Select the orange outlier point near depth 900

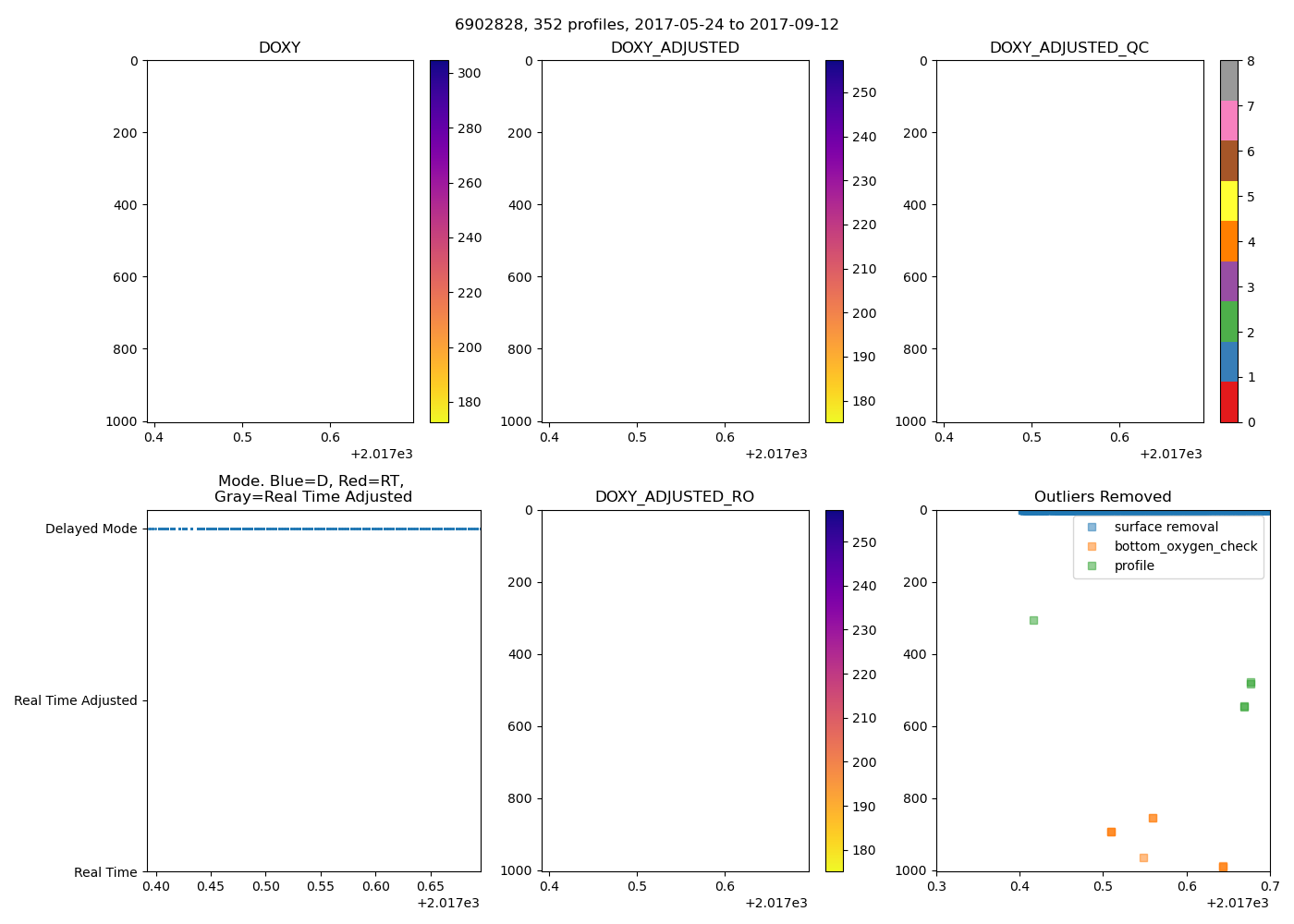(x=1111, y=832)
